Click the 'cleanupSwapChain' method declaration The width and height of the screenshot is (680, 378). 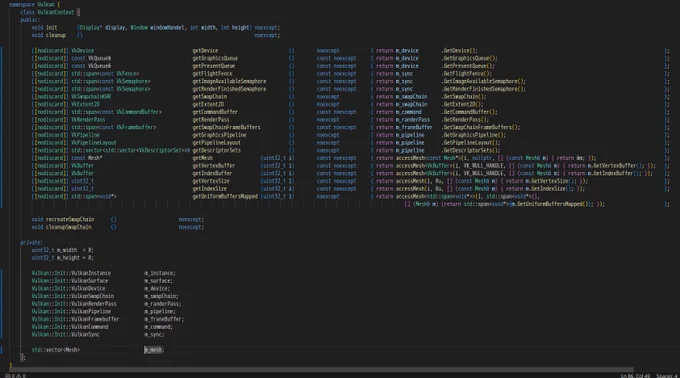pos(69,227)
